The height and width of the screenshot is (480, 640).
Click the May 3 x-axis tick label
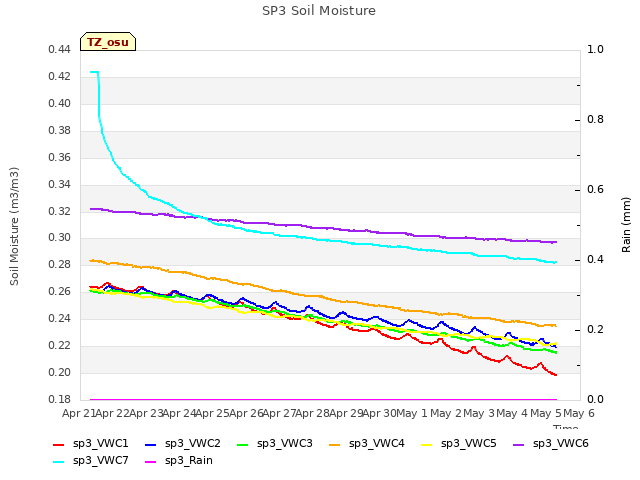pos(479,413)
